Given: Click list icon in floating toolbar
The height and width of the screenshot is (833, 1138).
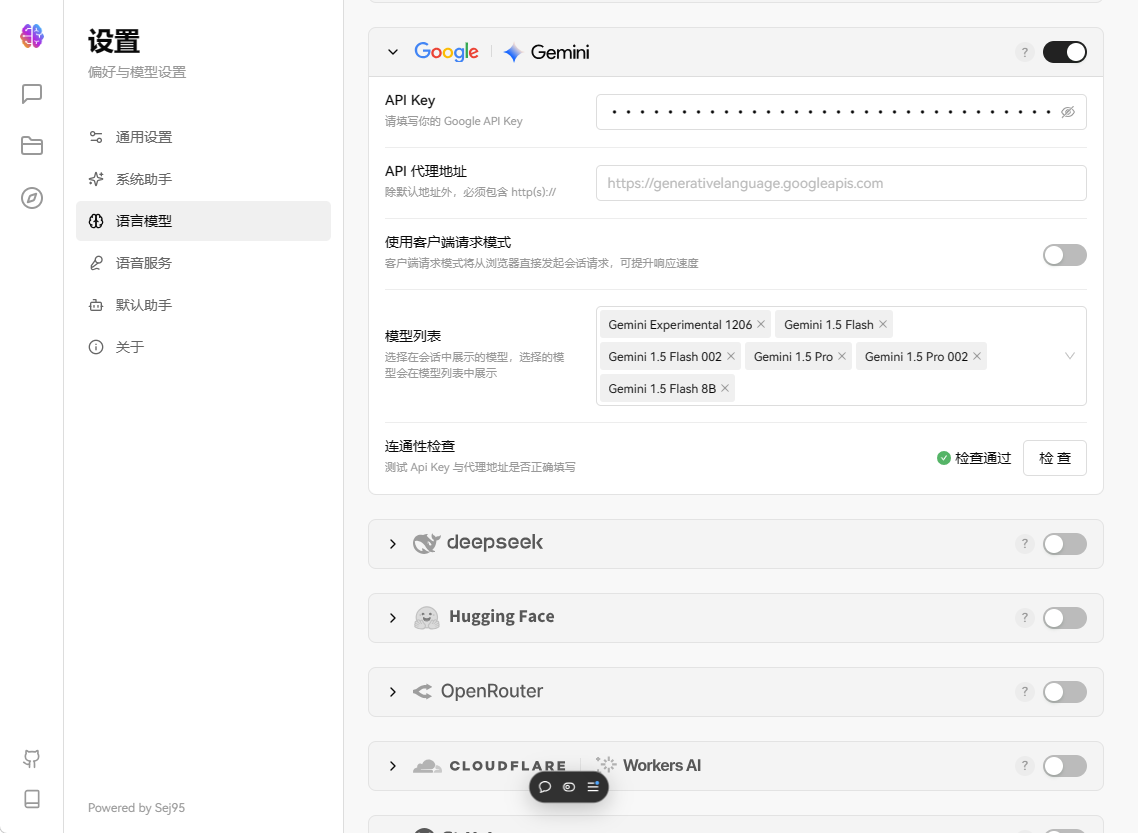Looking at the screenshot, I should 593,787.
